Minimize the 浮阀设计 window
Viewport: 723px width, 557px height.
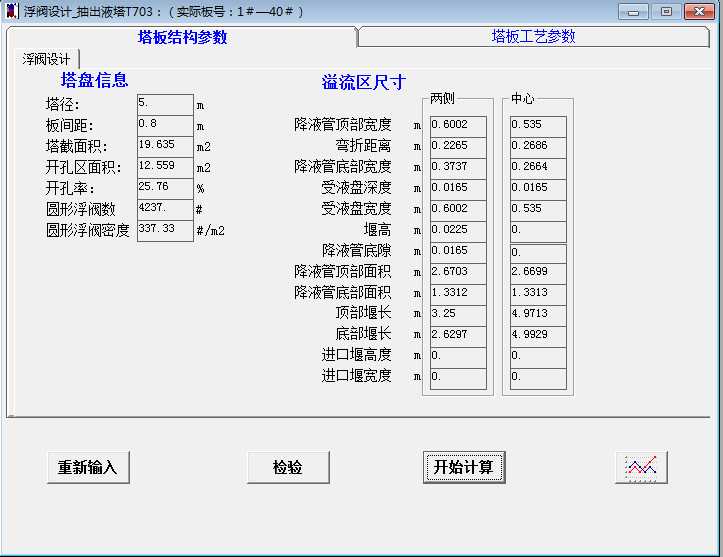point(633,12)
